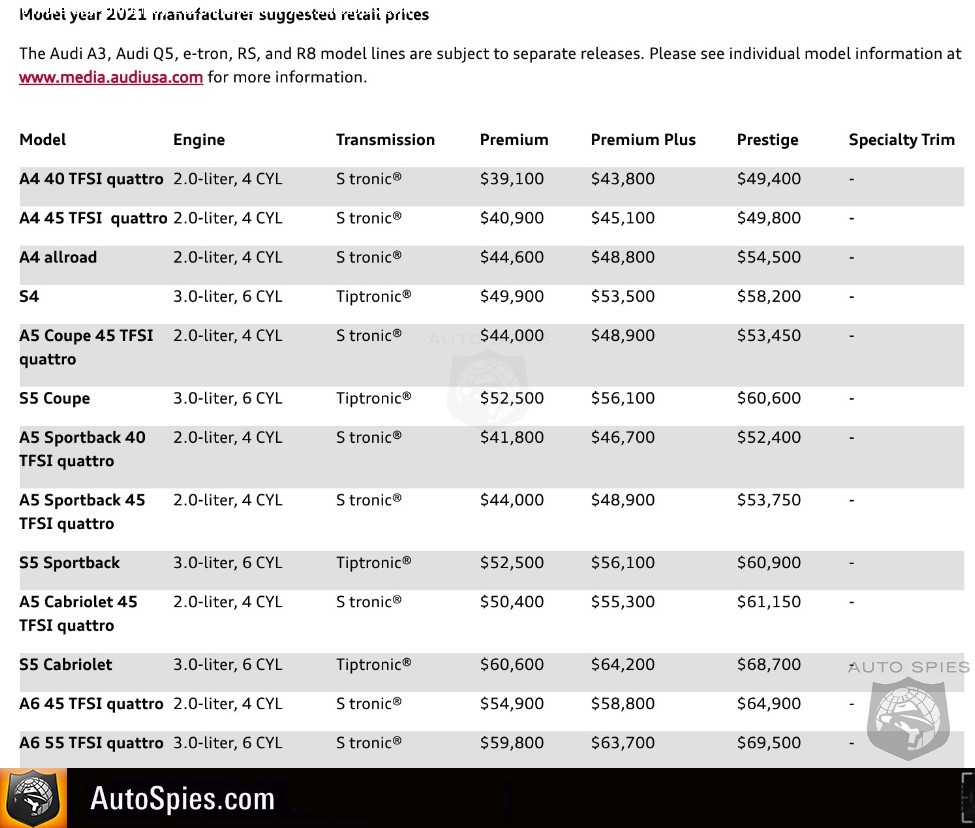Screen dimensions: 975x828
Task: Click the A5 Cabriolet 45 Prestige price $61,150
Action: [769, 602]
